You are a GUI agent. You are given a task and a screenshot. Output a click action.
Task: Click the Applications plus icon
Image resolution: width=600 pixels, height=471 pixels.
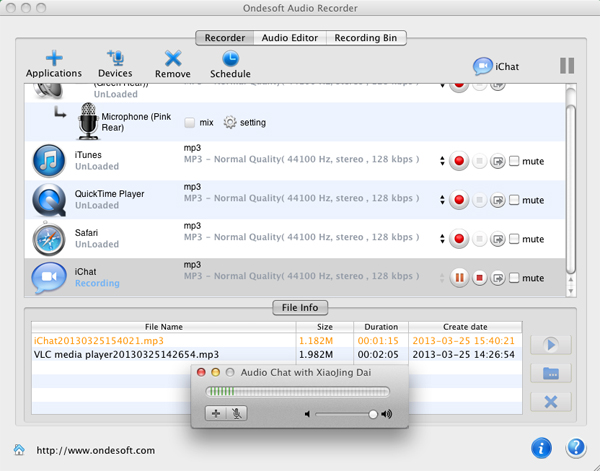53,58
